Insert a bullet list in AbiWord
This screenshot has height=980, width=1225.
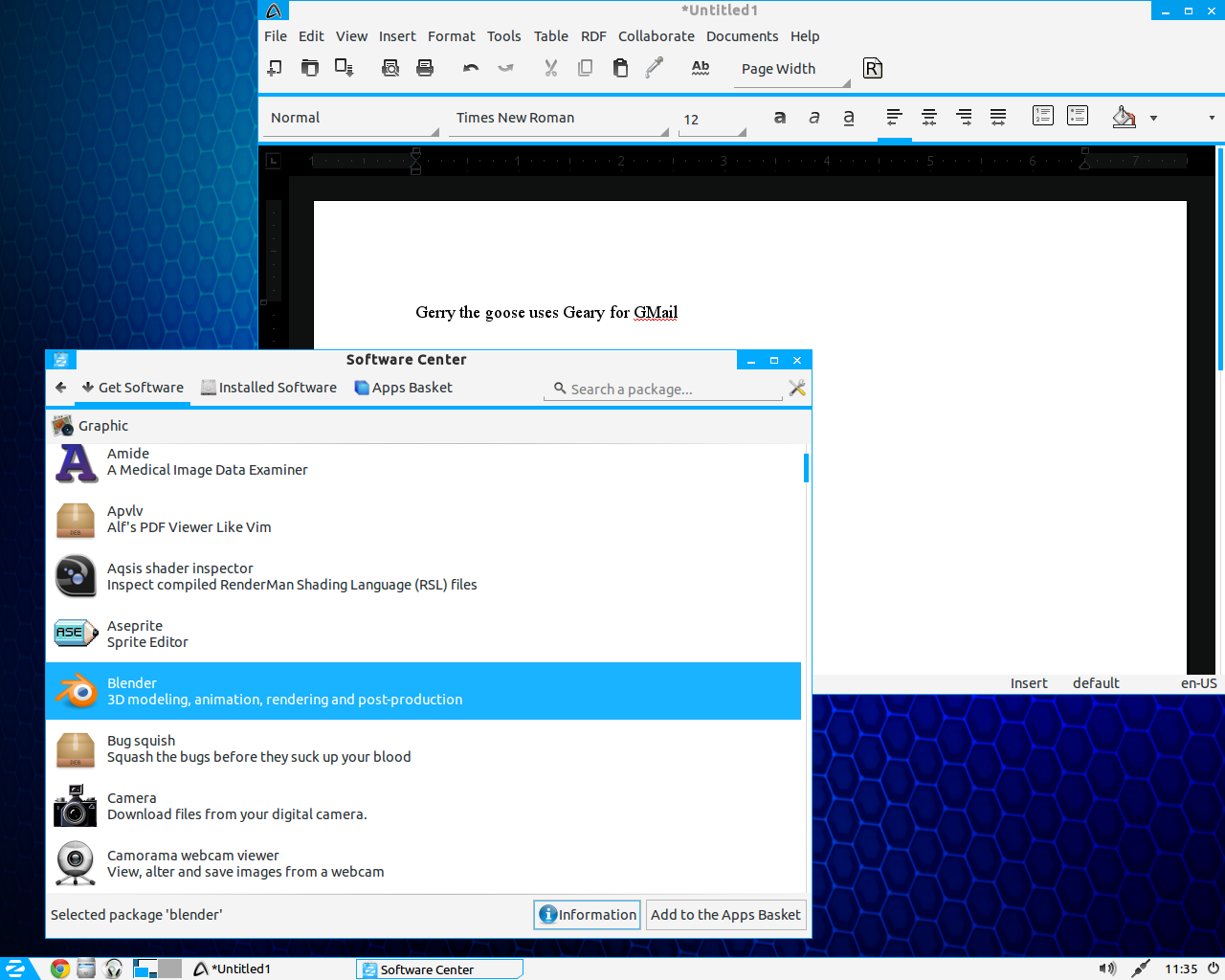coord(1078,116)
